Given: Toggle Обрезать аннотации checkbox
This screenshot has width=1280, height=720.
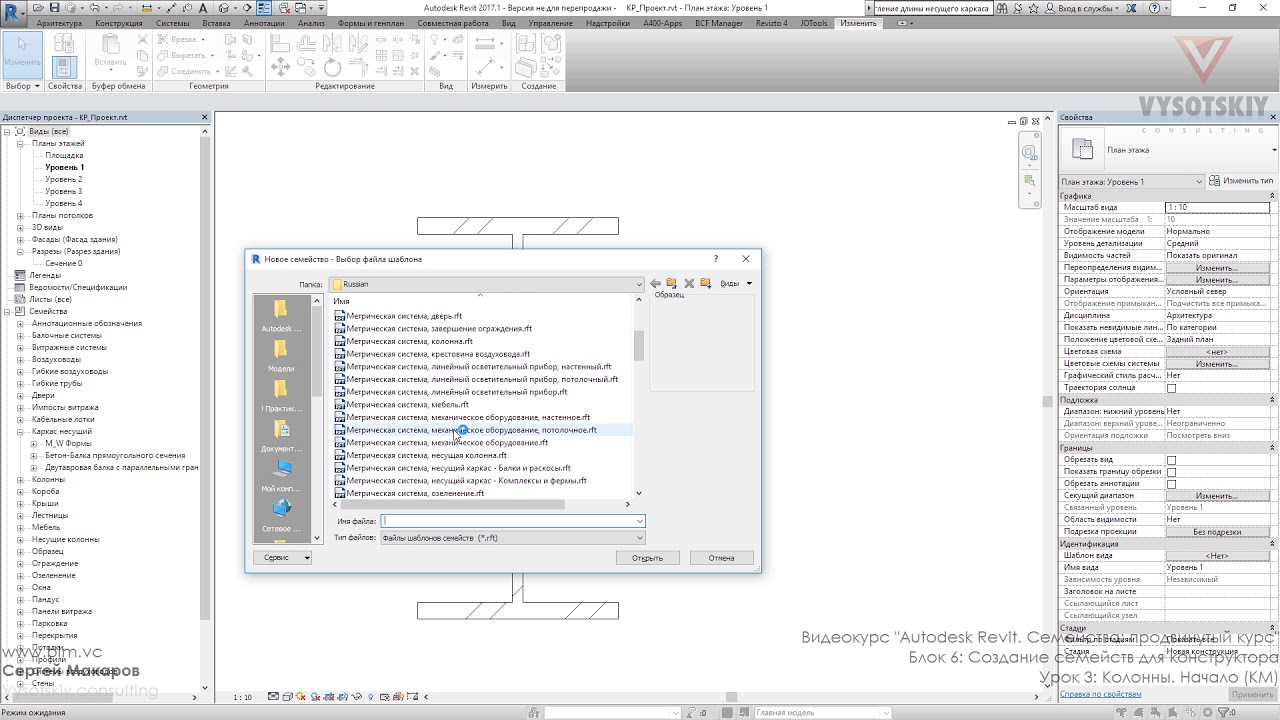Looking at the screenshot, I should 1171,484.
